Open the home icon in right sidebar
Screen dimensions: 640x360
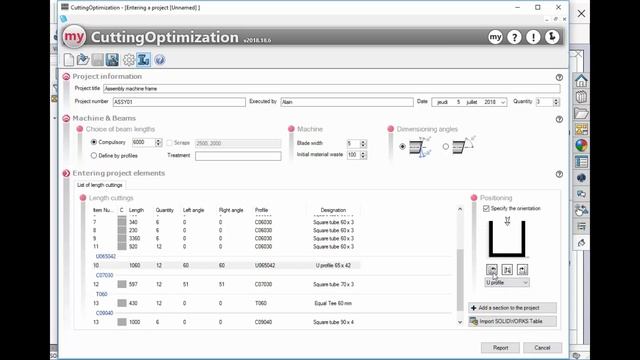click(x=581, y=80)
